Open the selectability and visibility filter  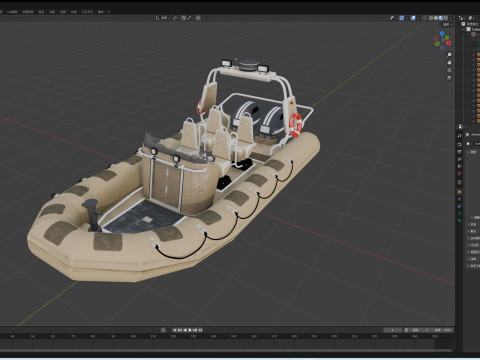pos(393,18)
